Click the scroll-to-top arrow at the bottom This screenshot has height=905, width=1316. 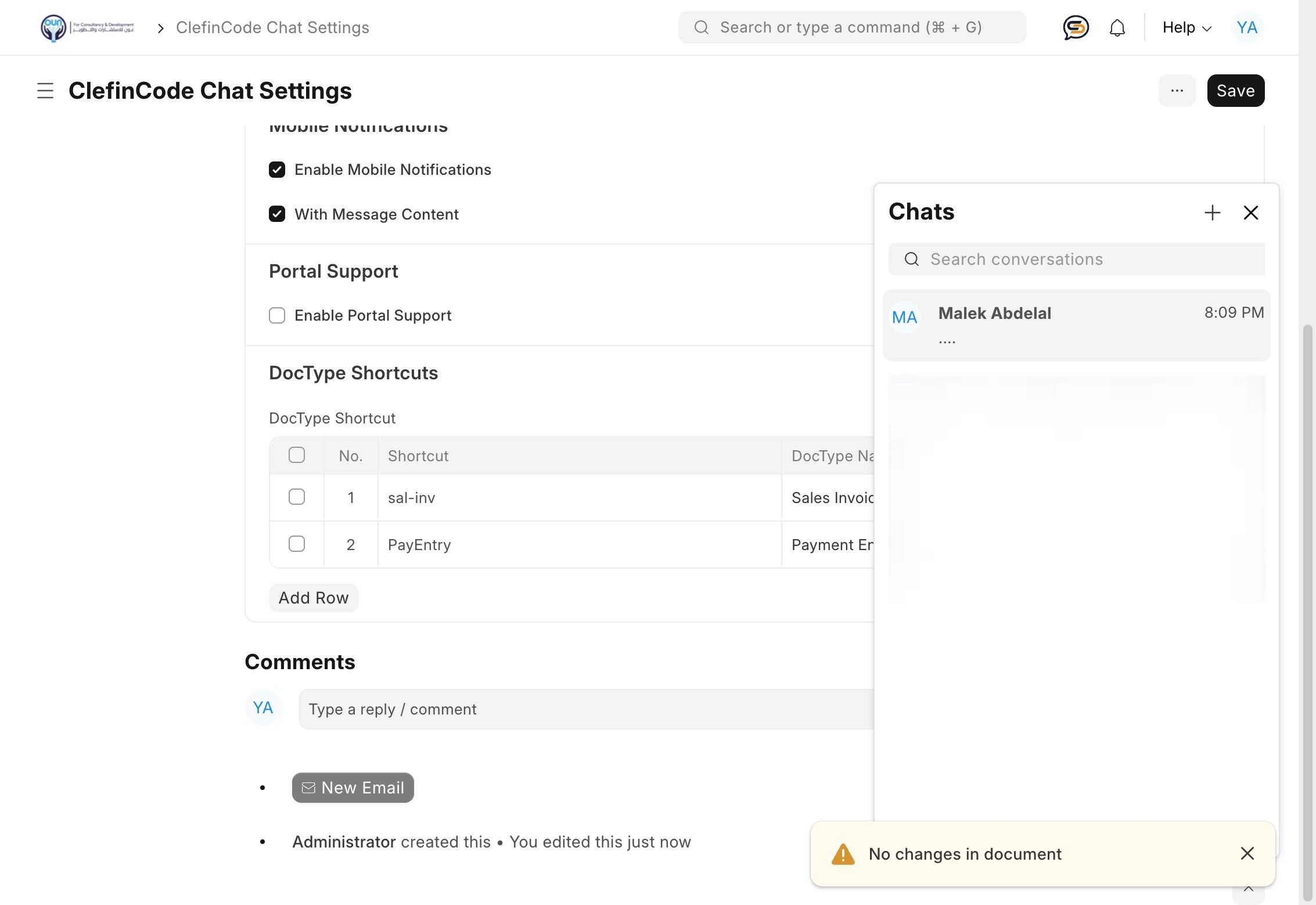(1248, 890)
